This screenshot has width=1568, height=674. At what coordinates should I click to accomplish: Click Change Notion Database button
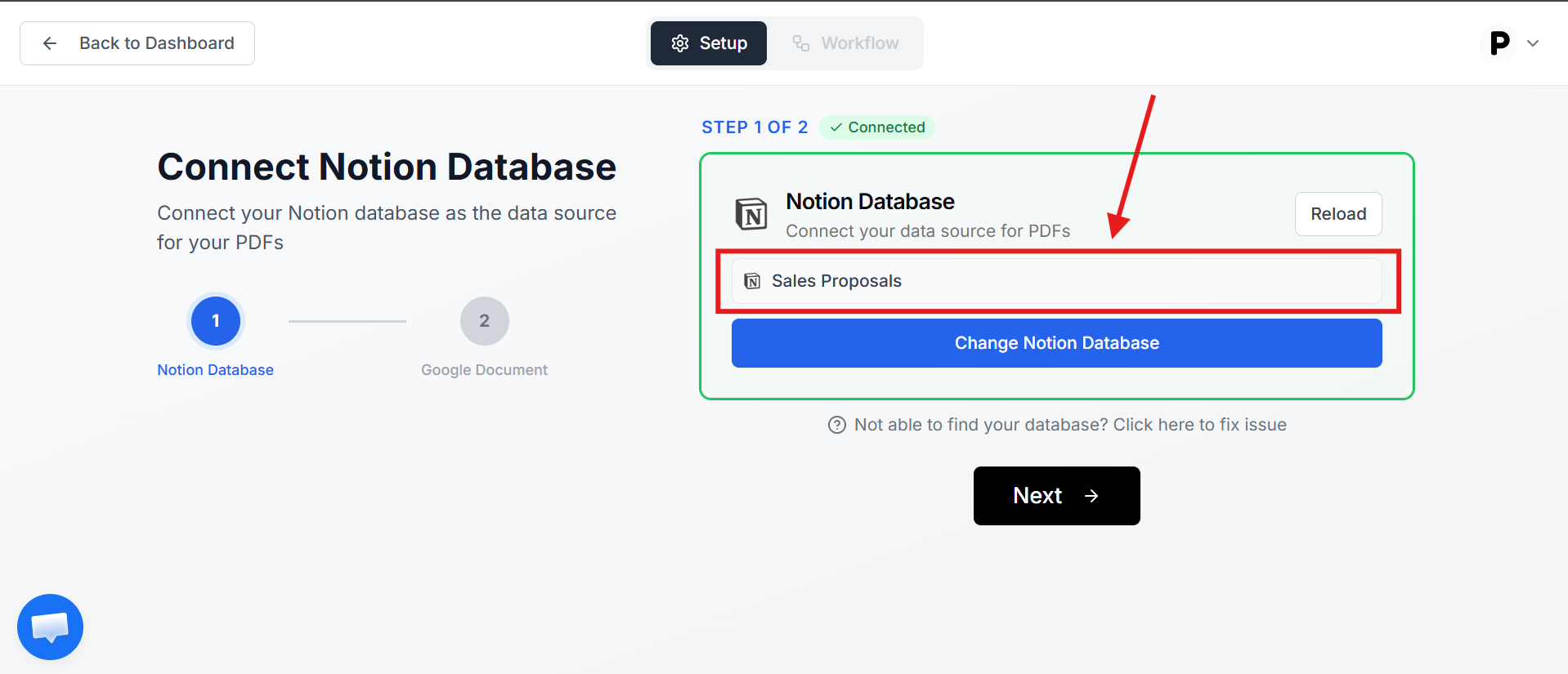(1056, 343)
